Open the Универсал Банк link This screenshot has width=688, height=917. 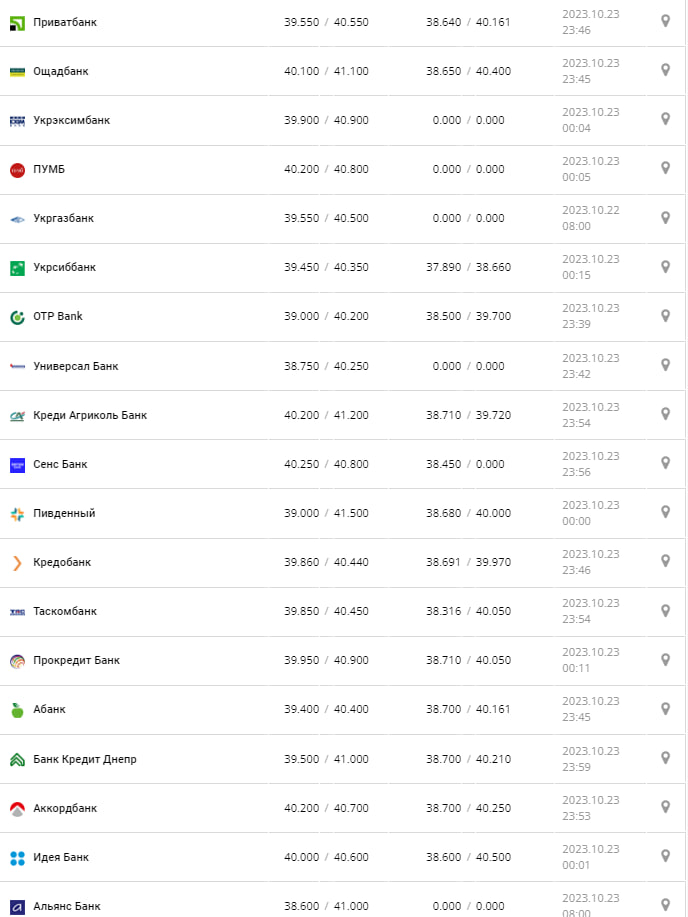tap(75, 366)
